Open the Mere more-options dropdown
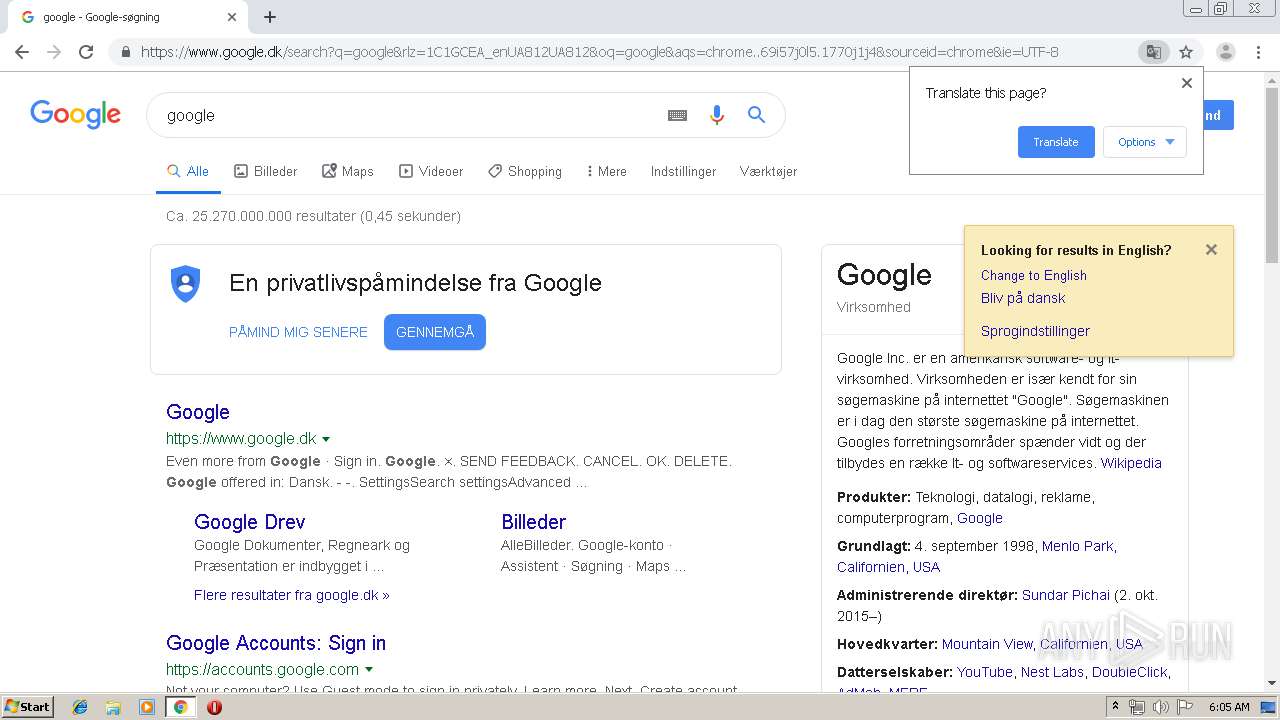 point(606,171)
